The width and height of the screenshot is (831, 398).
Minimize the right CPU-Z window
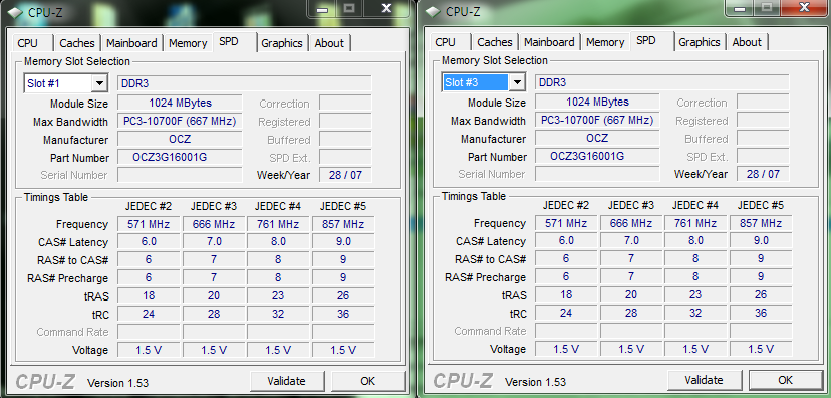[741, 8]
